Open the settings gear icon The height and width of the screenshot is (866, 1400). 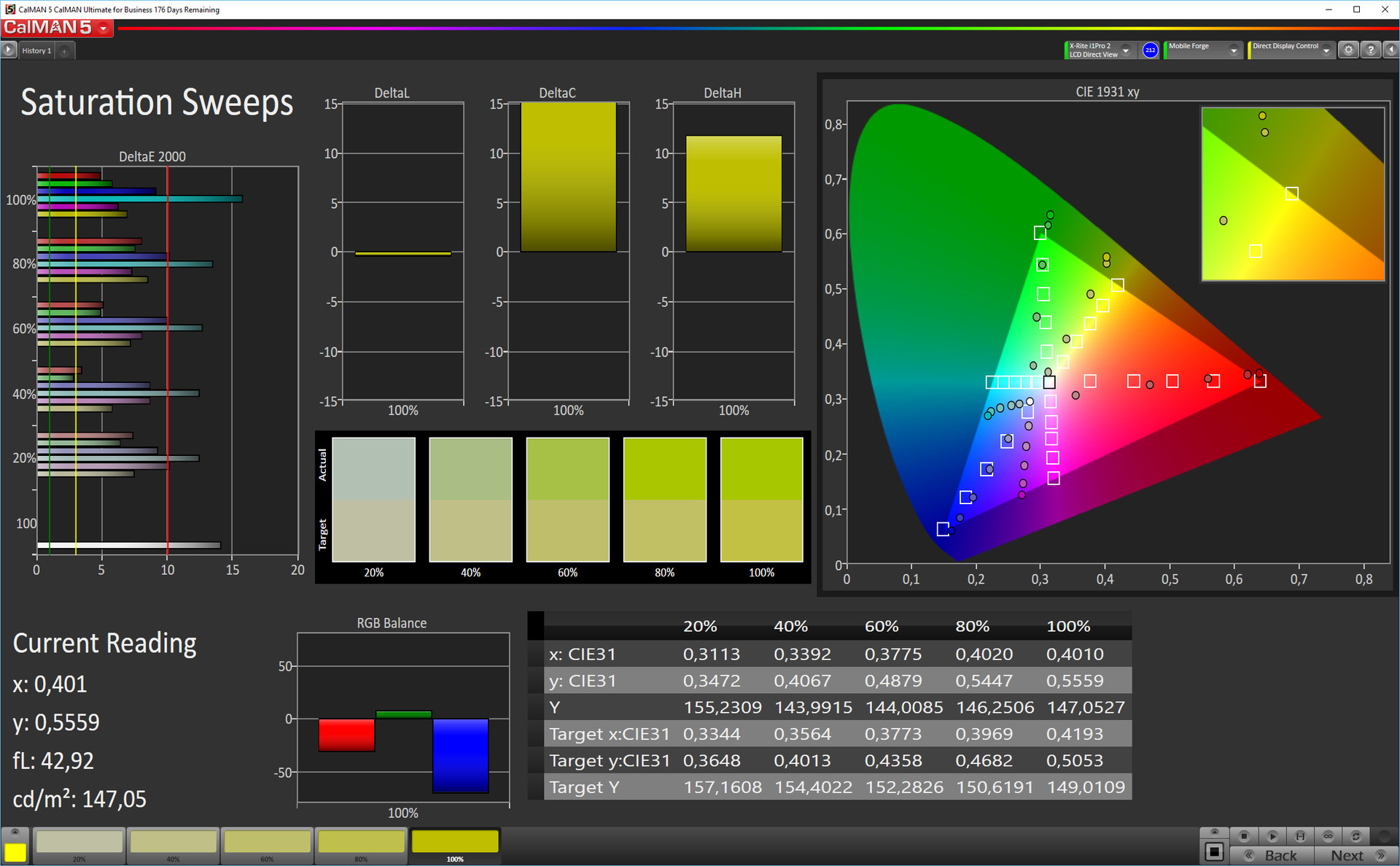point(1348,50)
